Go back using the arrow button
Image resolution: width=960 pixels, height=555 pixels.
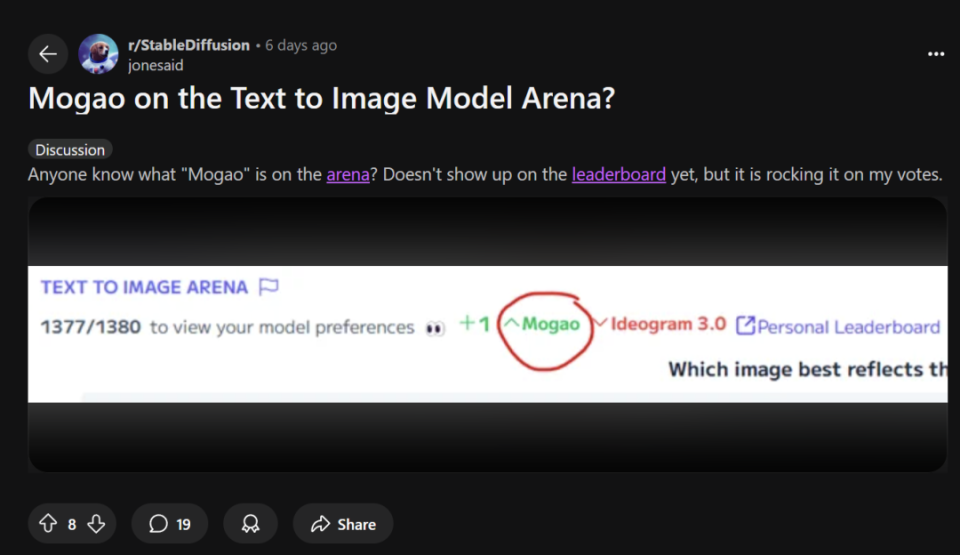(48, 54)
